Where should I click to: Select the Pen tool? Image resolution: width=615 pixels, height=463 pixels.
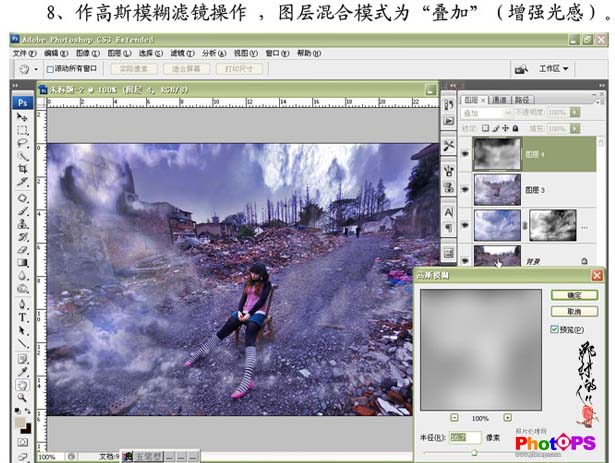point(22,304)
